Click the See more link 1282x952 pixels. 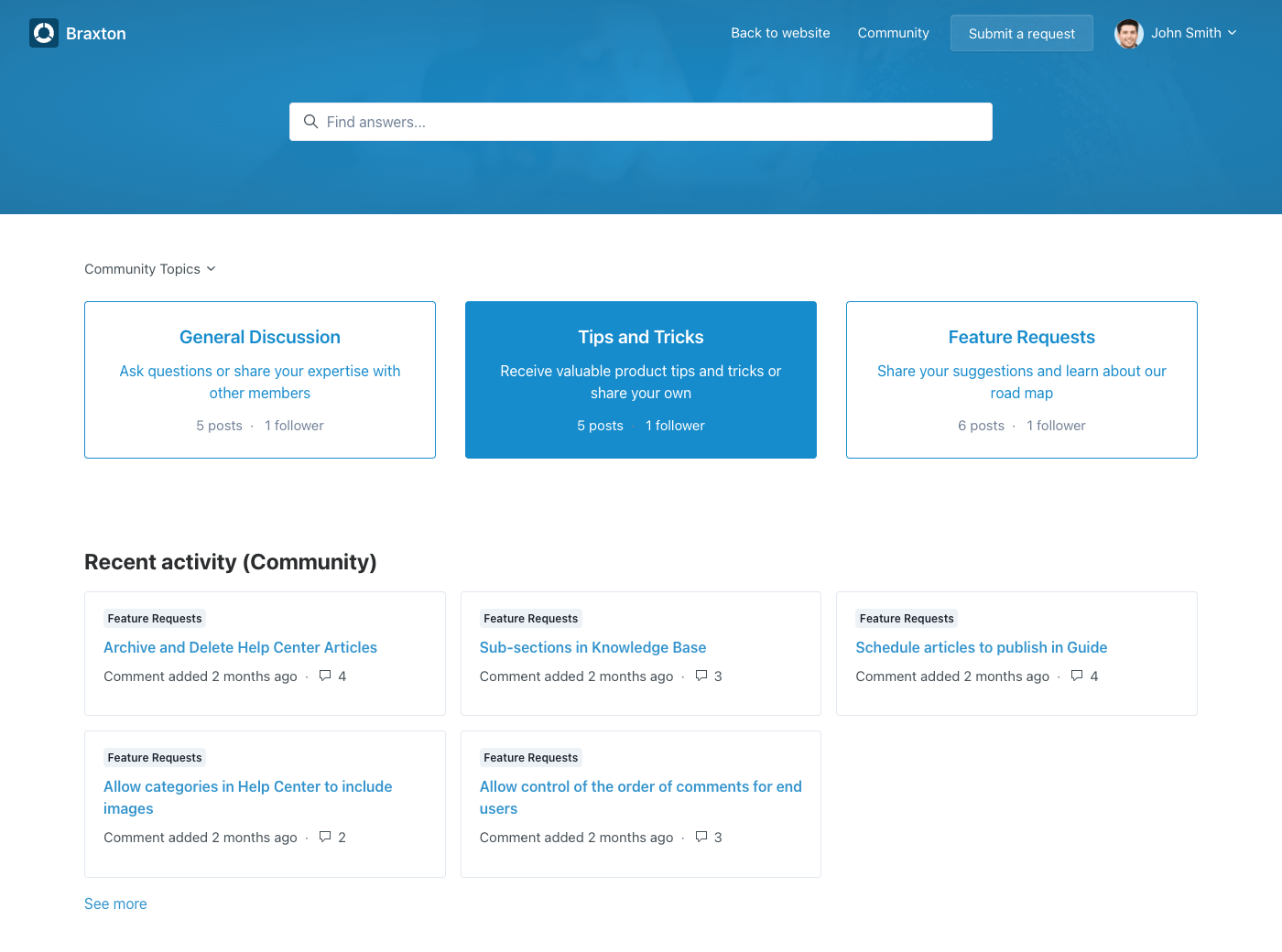[115, 903]
